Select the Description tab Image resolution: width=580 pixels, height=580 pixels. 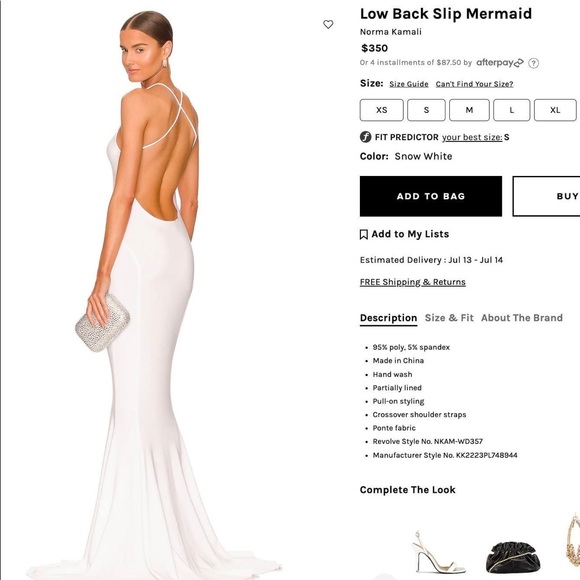[x=388, y=318]
